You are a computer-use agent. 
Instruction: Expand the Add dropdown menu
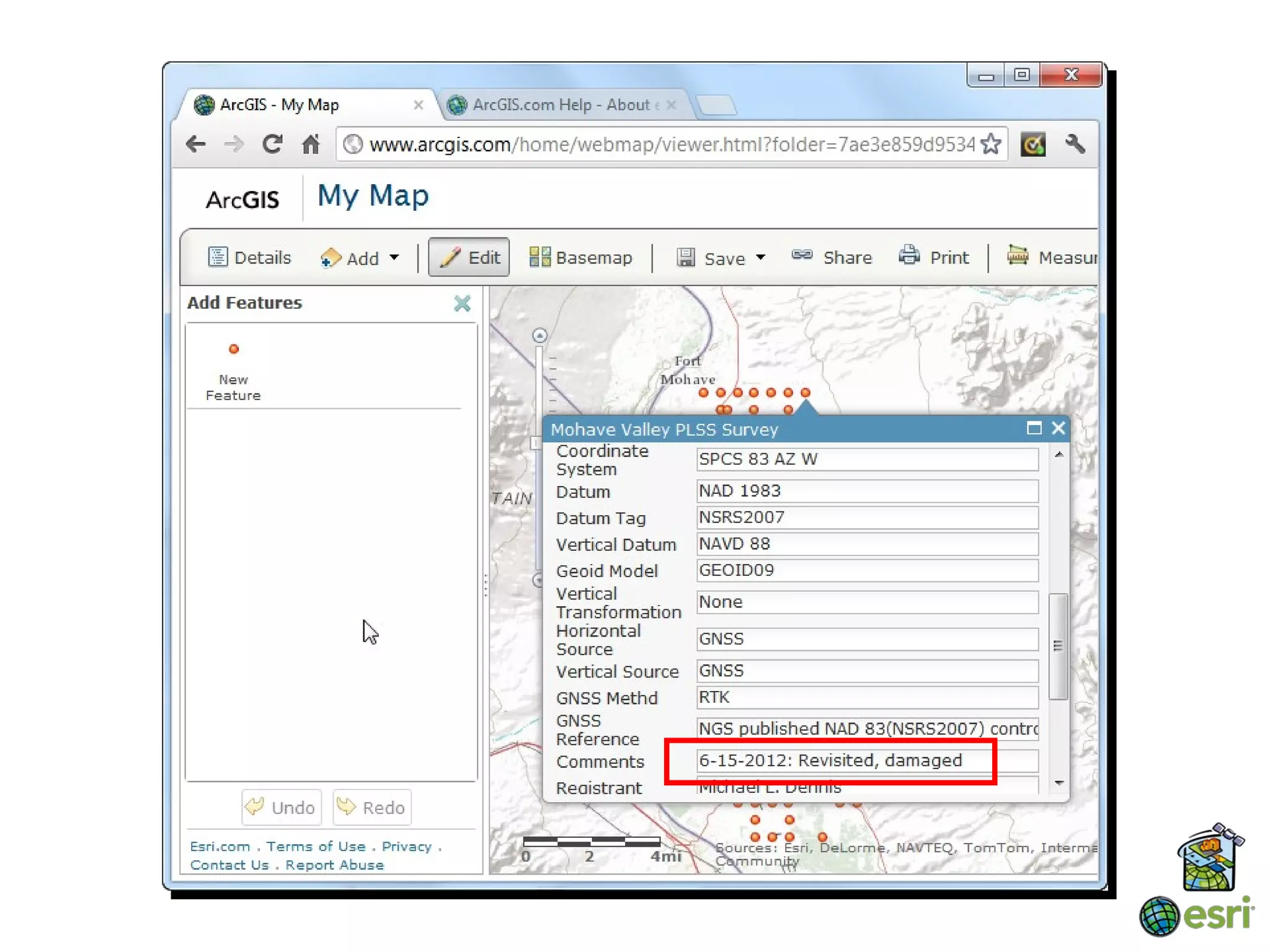pos(394,257)
